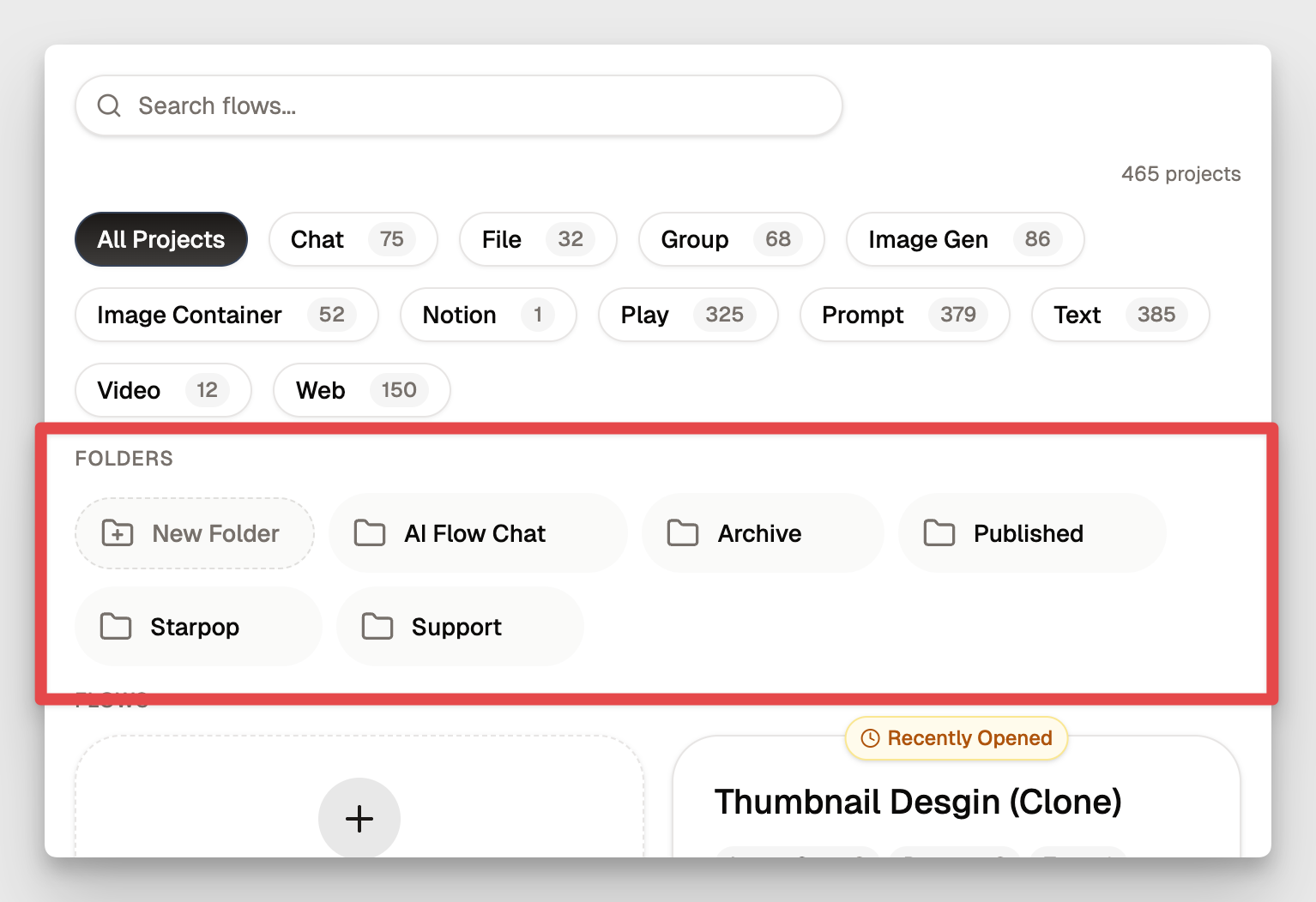Filter projects by Chat
This screenshot has width=1316, height=902.
(x=353, y=239)
